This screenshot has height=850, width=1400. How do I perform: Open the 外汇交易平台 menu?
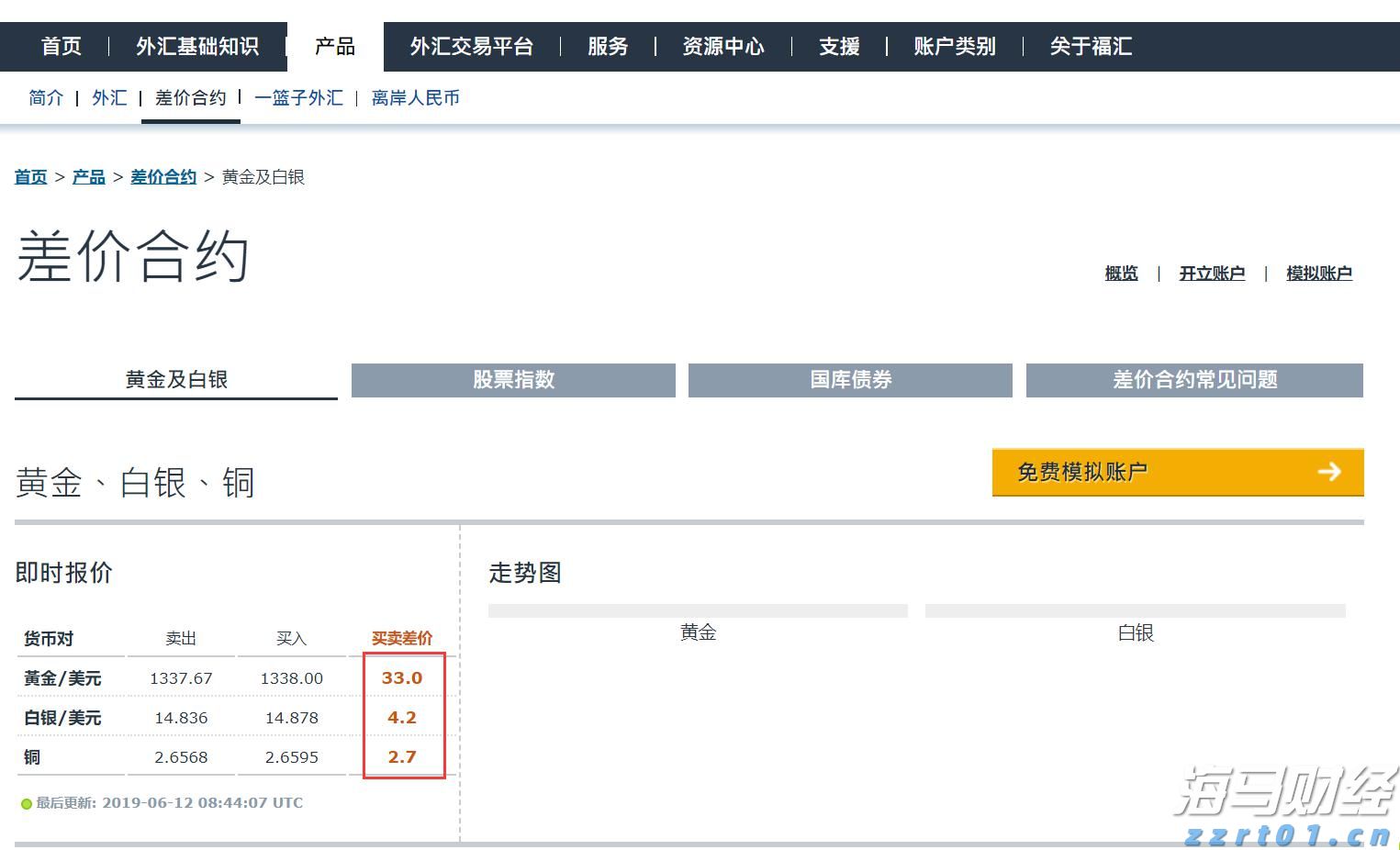coord(472,46)
